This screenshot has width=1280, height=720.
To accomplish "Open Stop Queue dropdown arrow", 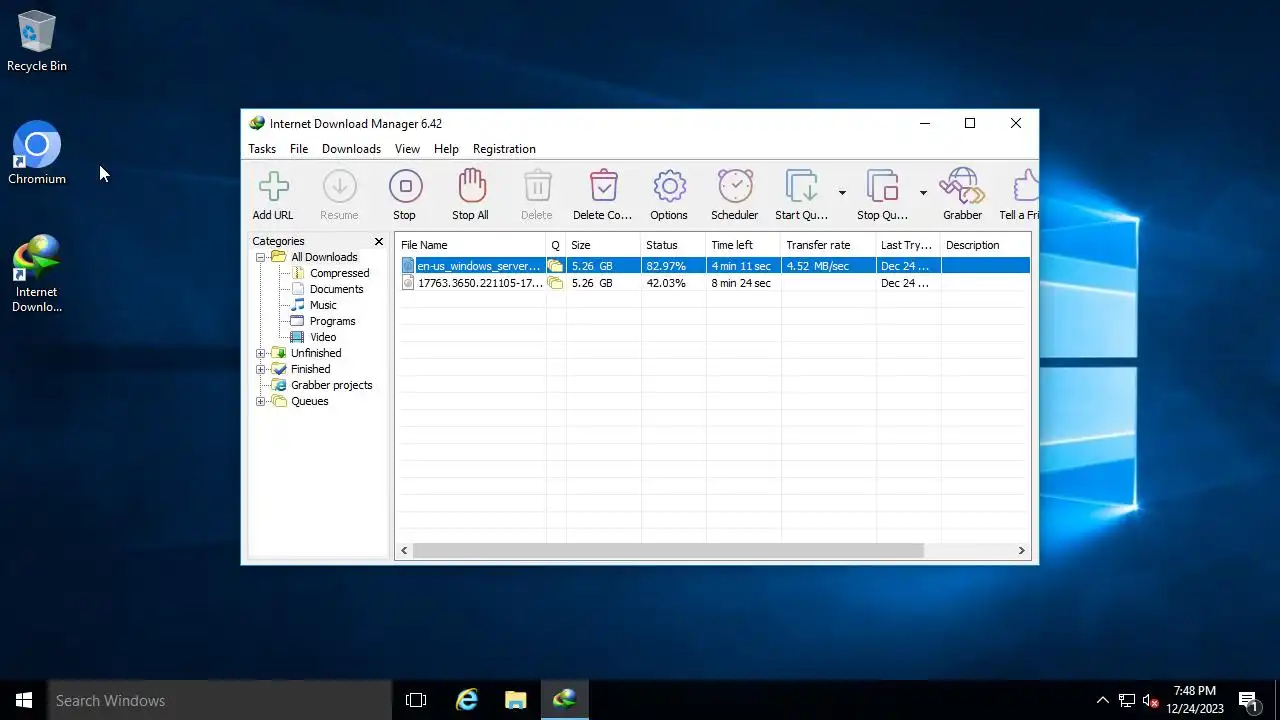I will pyautogui.click(x=923, y=193).
